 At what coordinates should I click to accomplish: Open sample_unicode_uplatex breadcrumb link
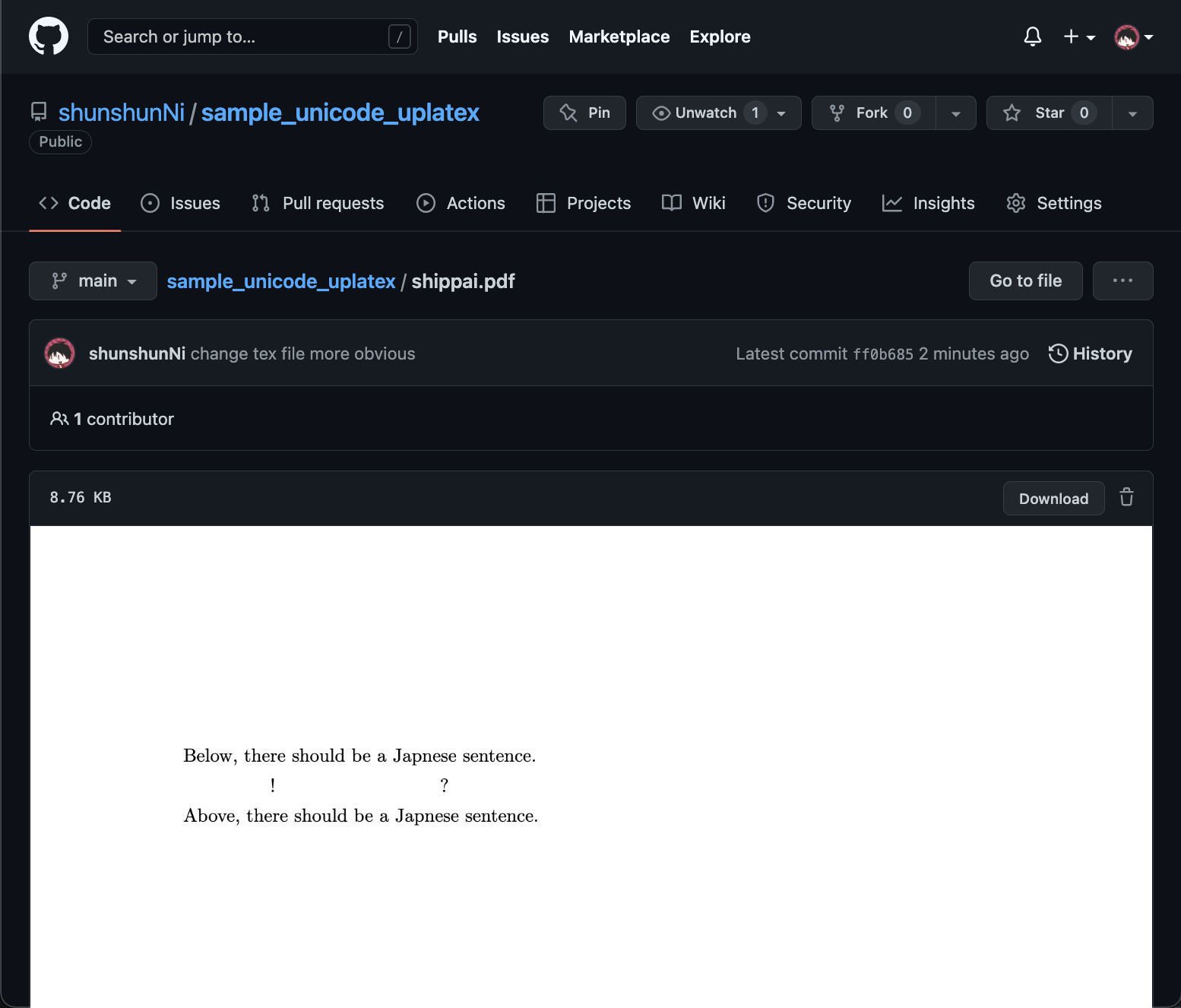281,281
